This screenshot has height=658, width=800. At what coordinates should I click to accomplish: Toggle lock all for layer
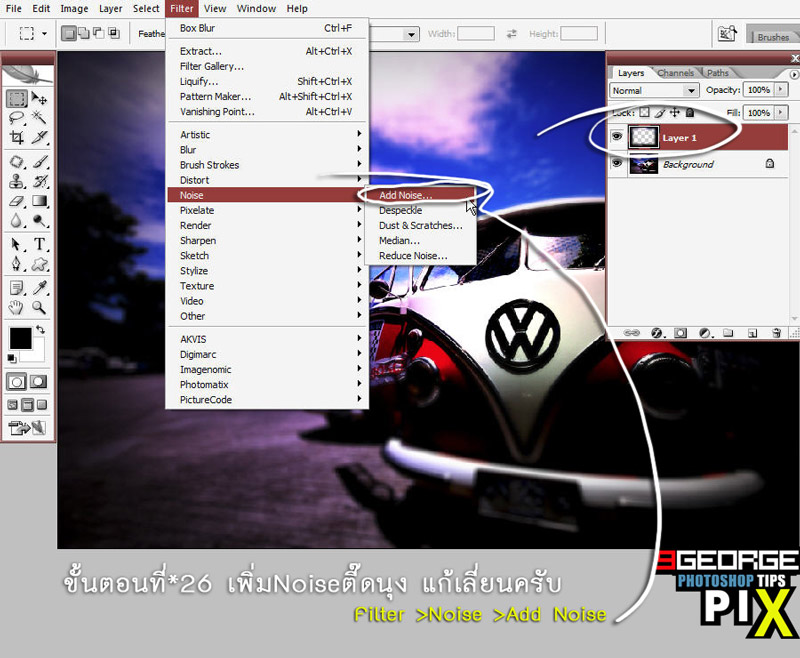(x=690, y=112)
